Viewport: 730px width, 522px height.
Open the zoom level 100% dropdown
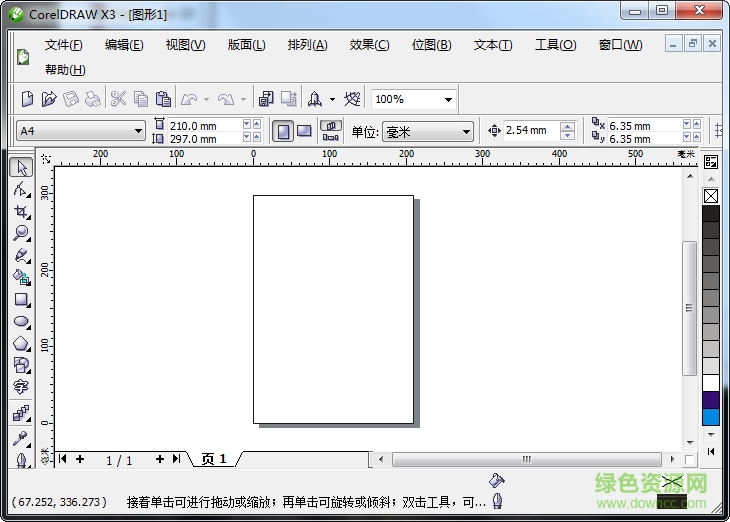[x=448, y=99]
